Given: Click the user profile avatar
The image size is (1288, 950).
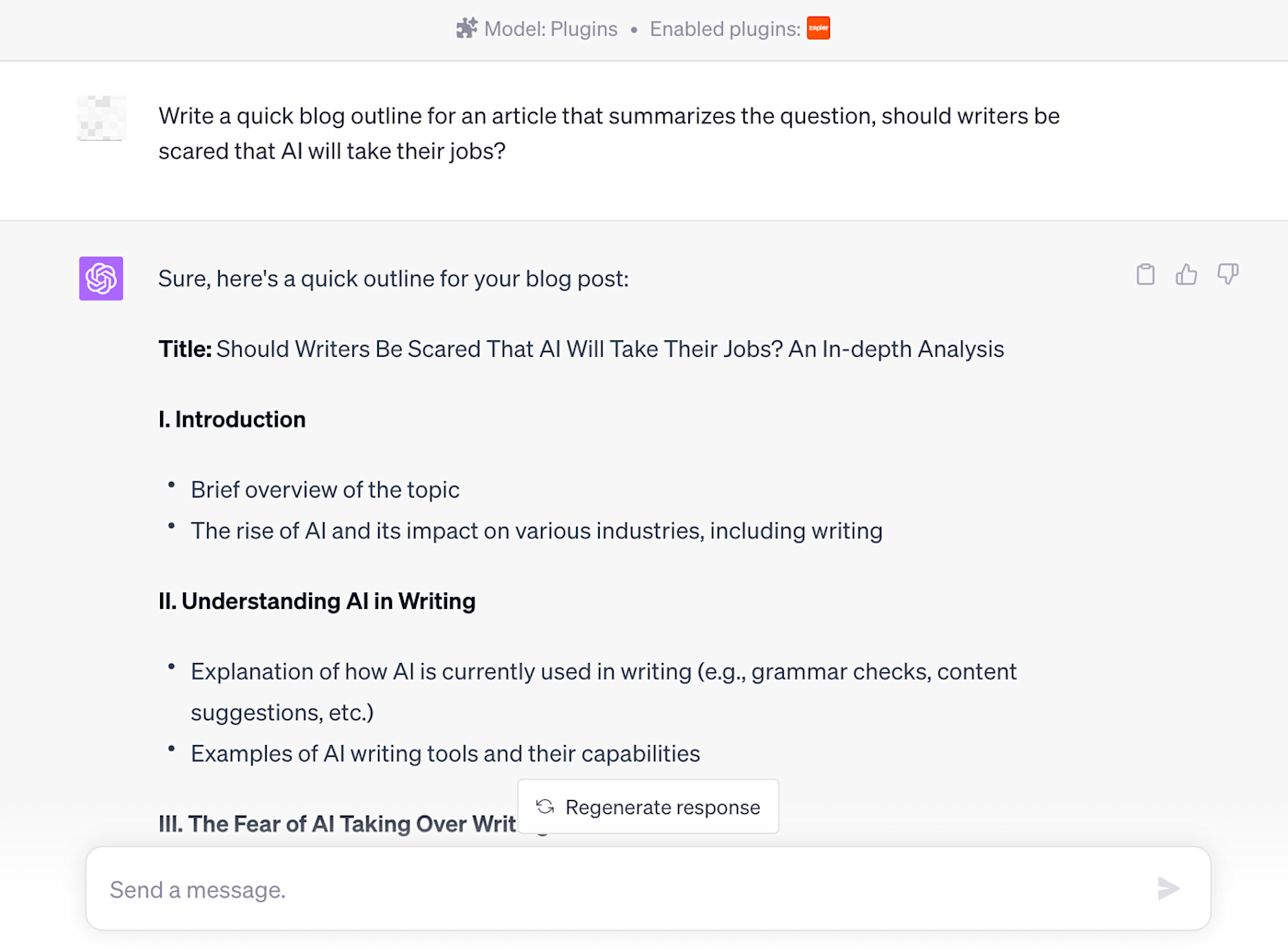Looking at the screenshot, I should click(x=101, y=119).
